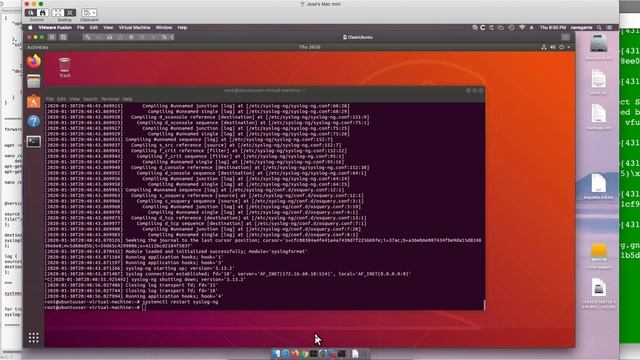Open Finder in the macOS Dock
640x360 pixels.
tap(276, 353)
